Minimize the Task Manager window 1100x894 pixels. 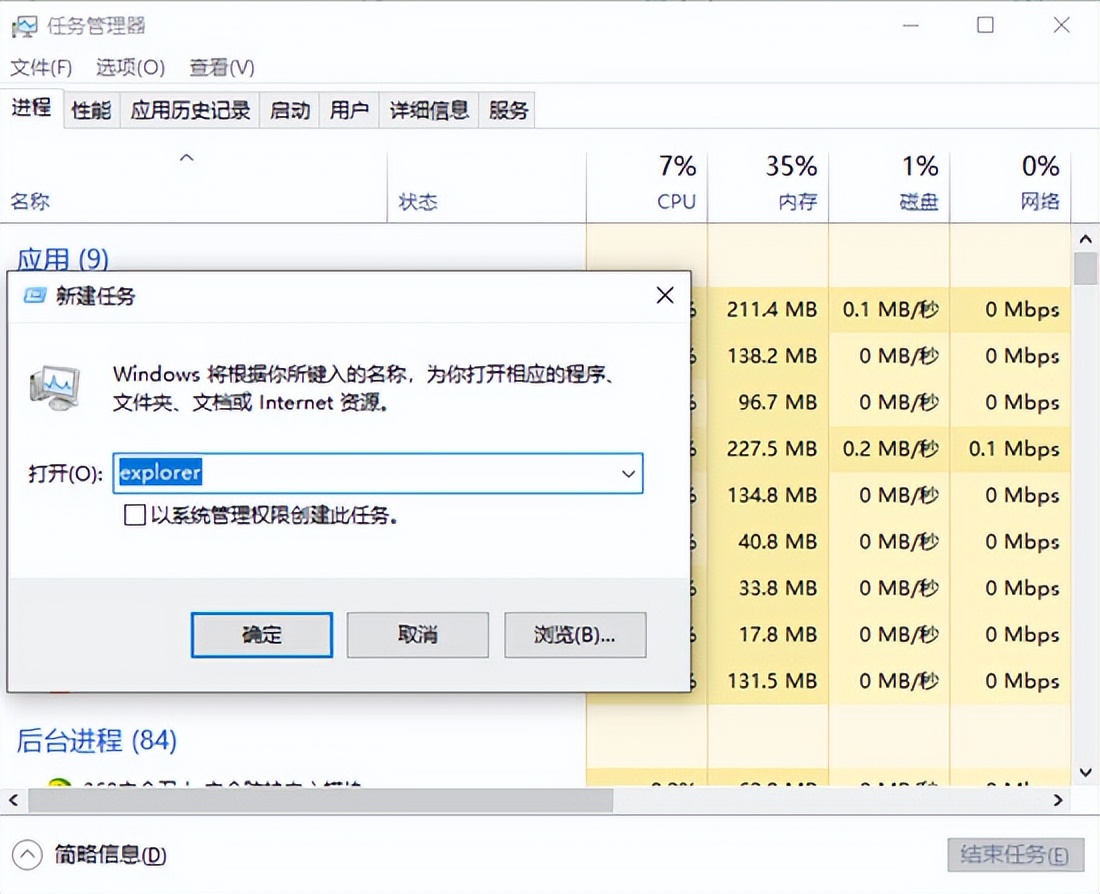[x=911, y=26]
